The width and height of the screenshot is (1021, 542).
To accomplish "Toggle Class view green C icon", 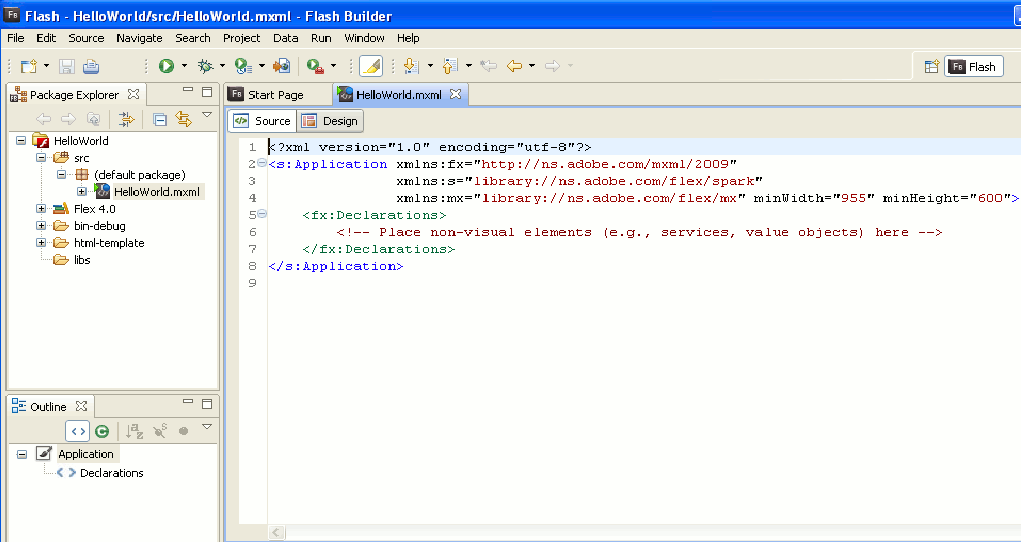I will (x=102, y=431).
